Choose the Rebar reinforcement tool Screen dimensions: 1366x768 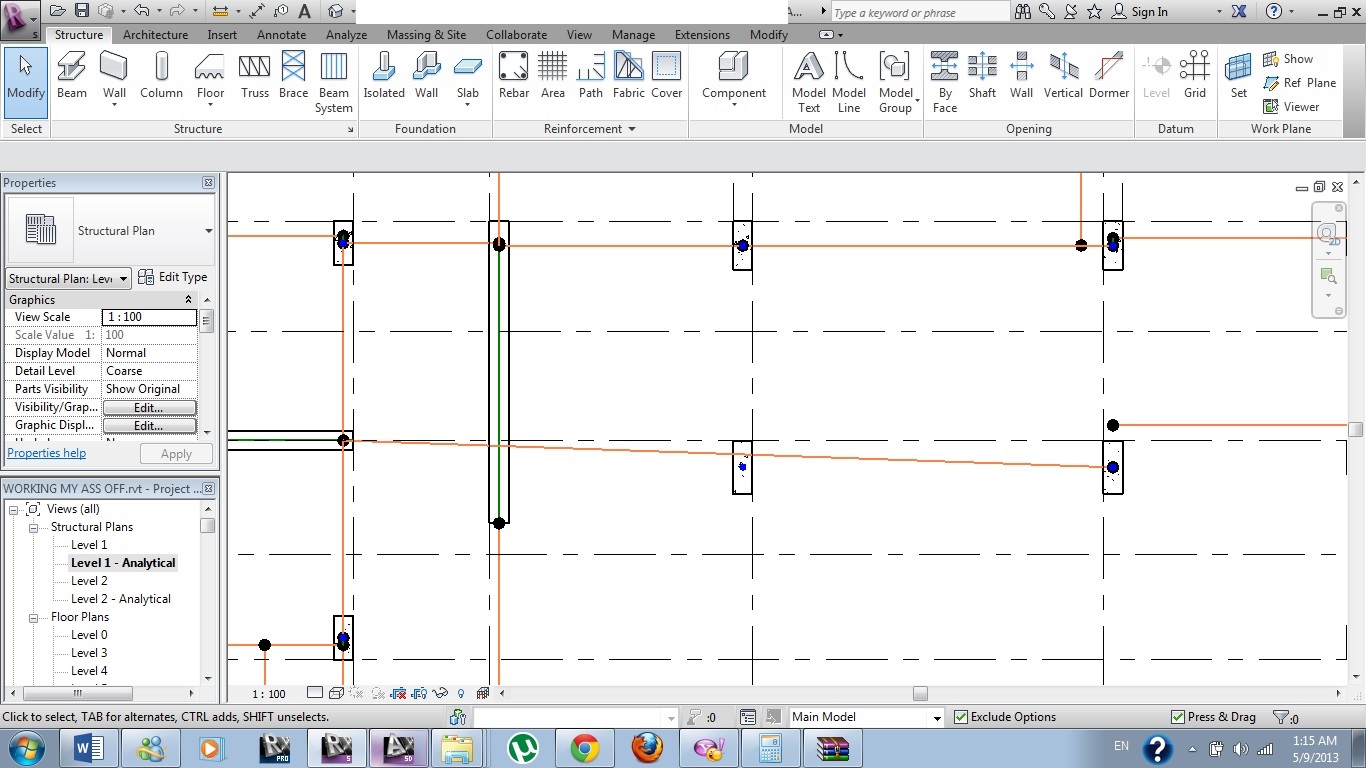[513, 77]
